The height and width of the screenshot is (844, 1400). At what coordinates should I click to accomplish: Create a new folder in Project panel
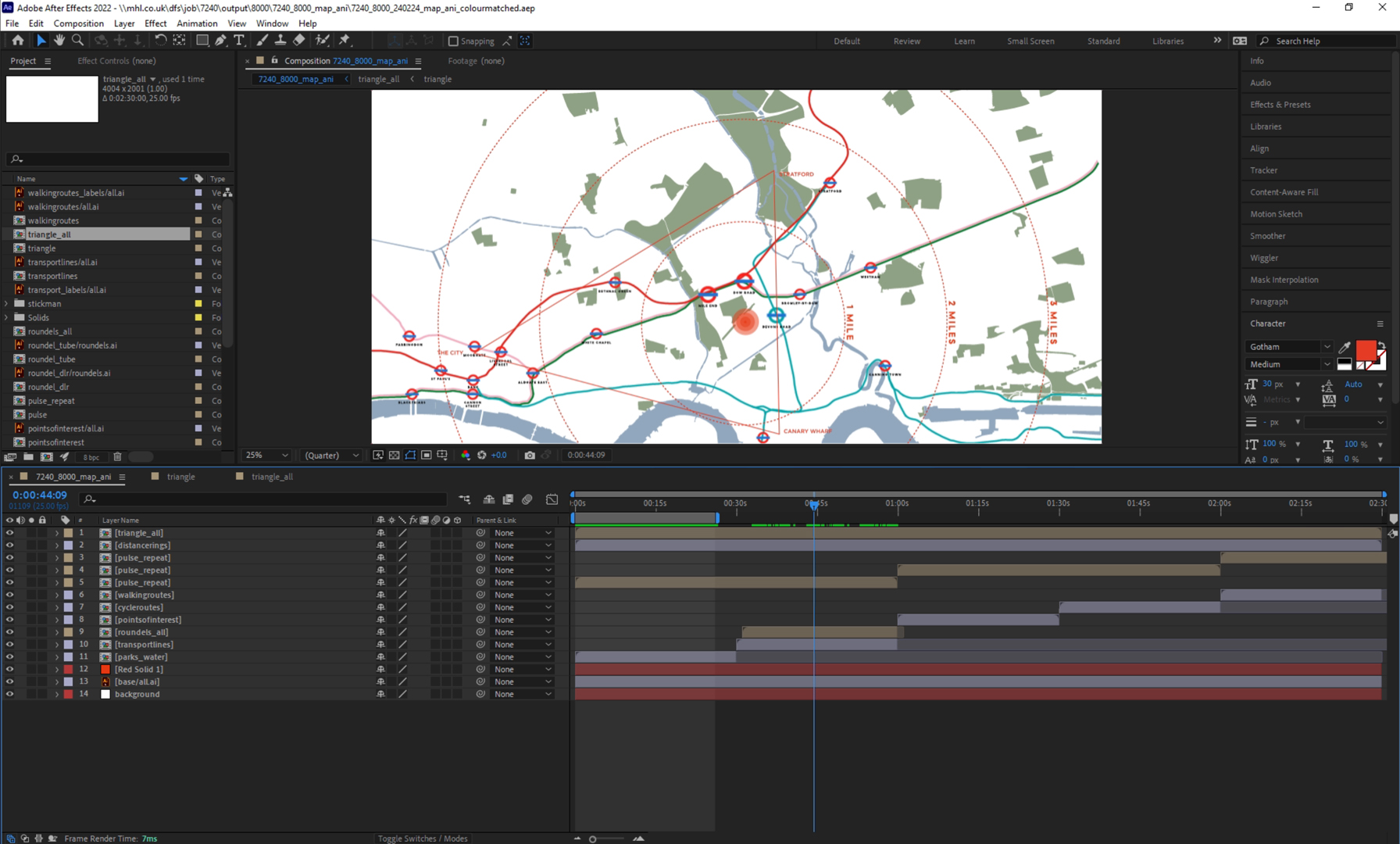[x=28, y=457]
